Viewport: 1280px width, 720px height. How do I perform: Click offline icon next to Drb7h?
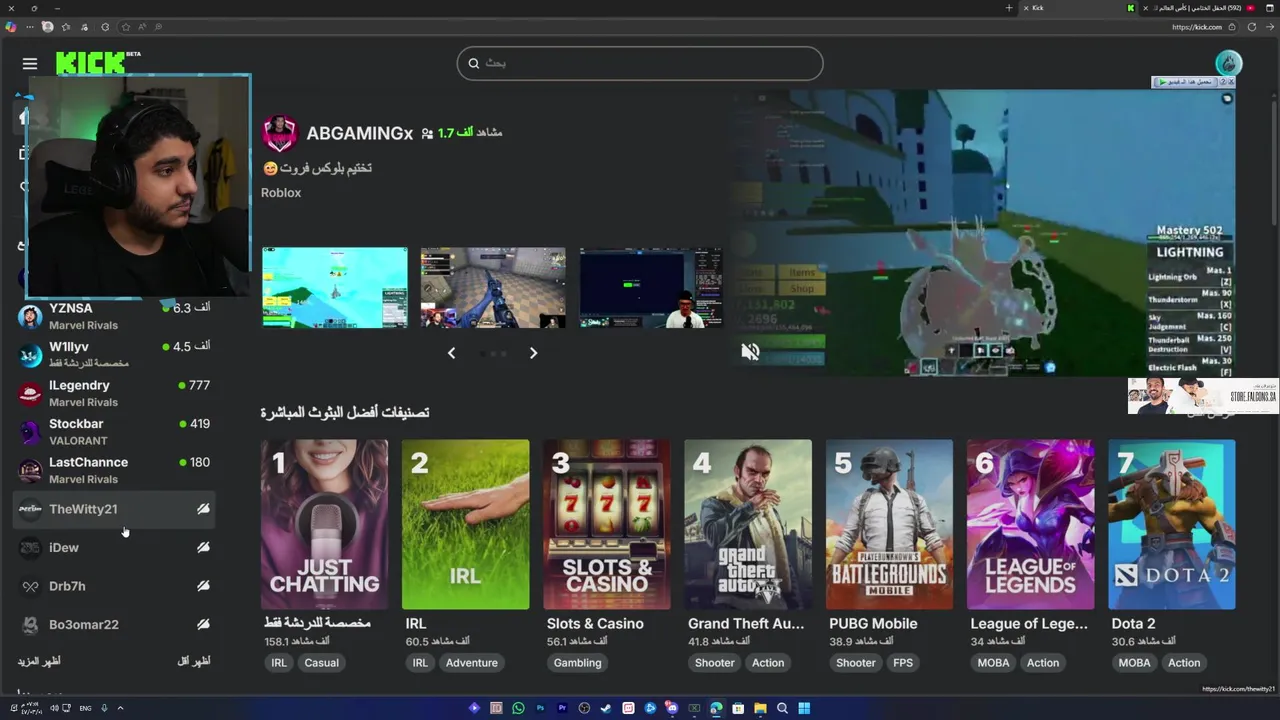tap(203, 586)
